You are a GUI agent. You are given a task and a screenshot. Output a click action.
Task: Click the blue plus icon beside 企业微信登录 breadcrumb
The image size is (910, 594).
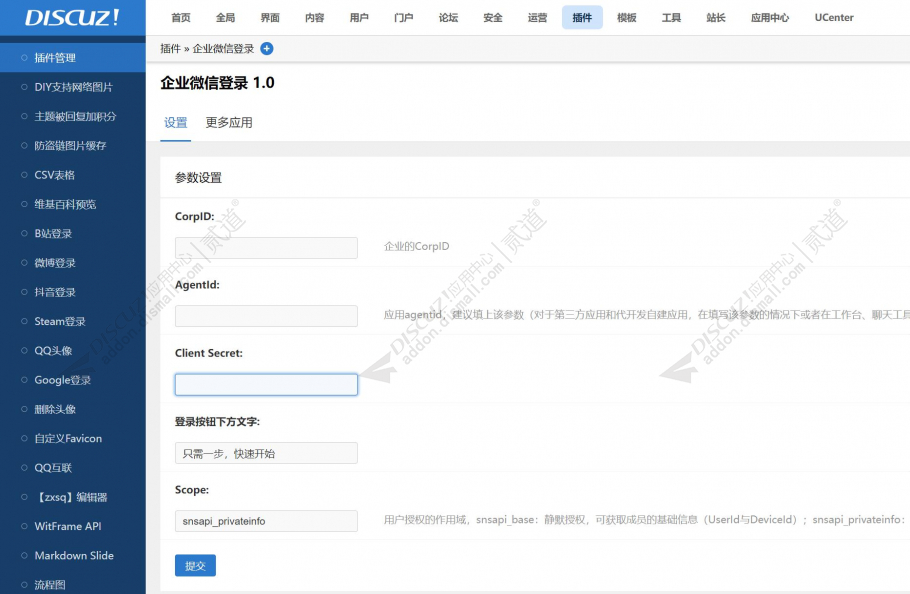pyautogui.click(x=267, y=49)
